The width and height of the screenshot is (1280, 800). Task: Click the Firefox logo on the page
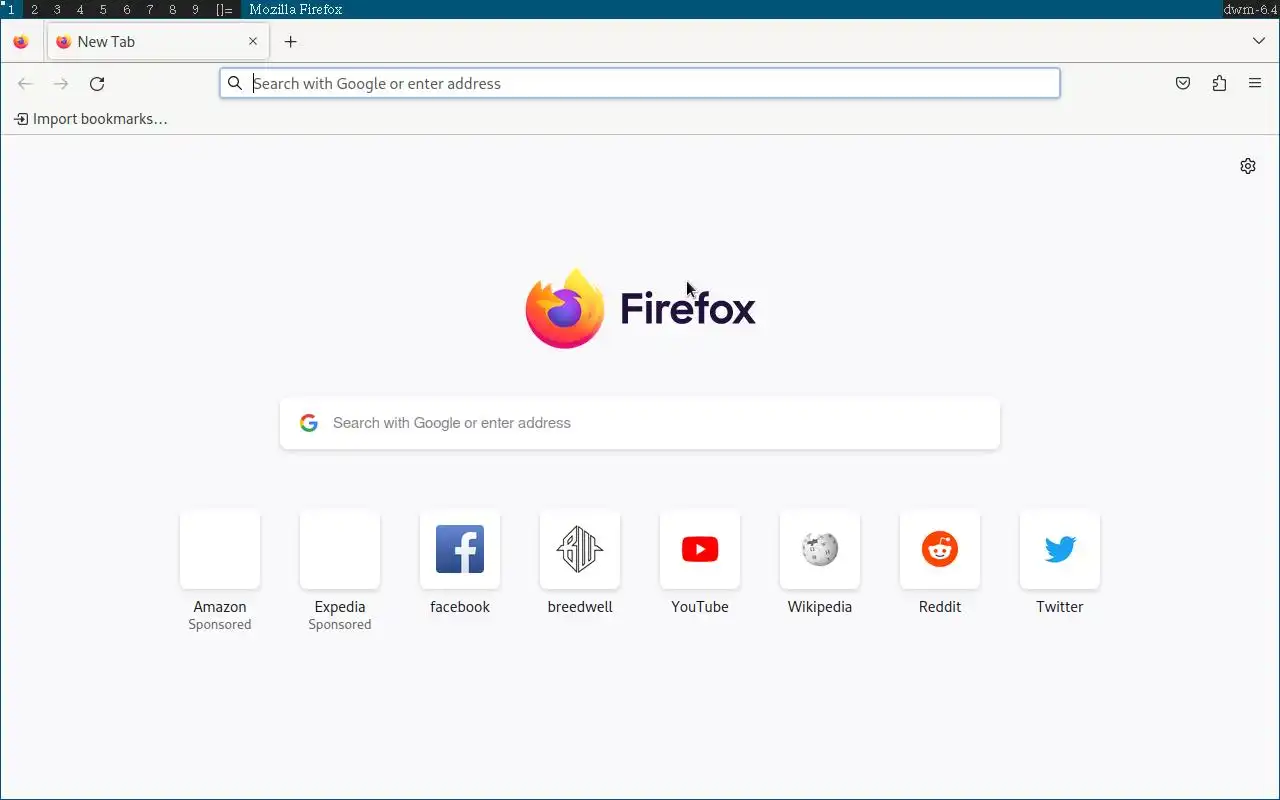(x=640, y=308)
